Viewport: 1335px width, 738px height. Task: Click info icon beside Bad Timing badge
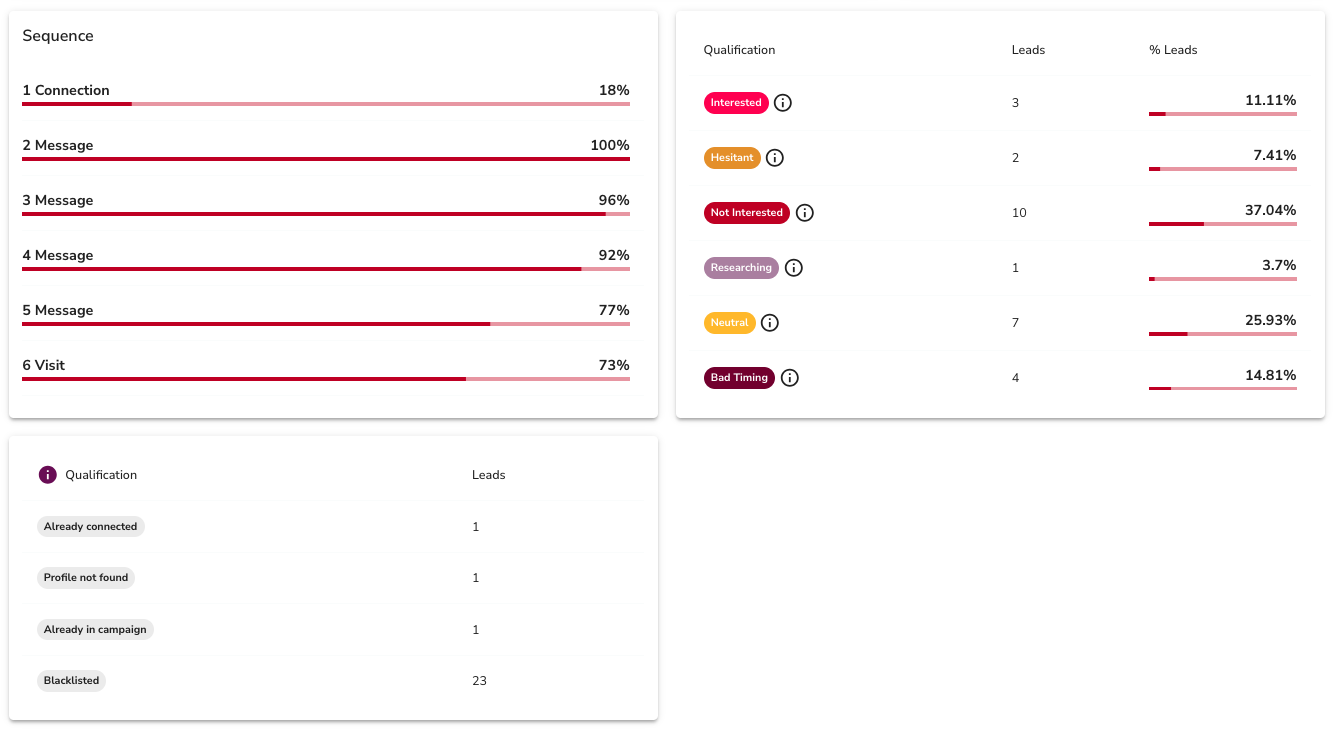coord(790,378)
